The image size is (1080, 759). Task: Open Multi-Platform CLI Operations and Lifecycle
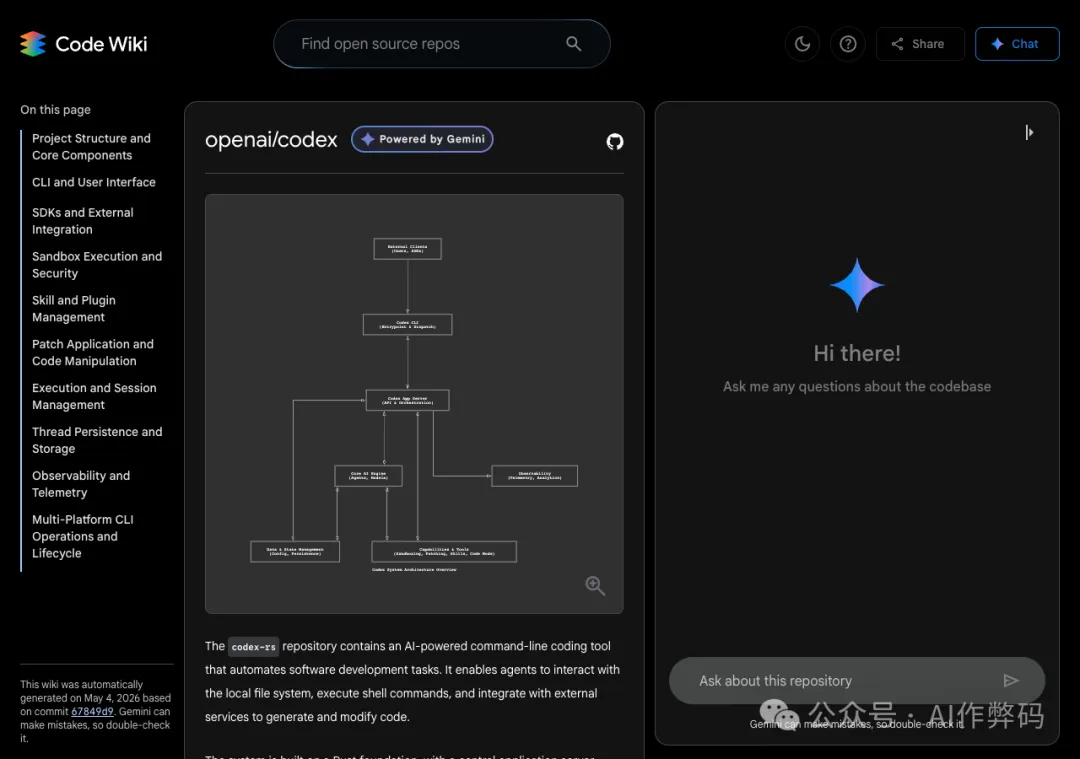tap(83, 537)
